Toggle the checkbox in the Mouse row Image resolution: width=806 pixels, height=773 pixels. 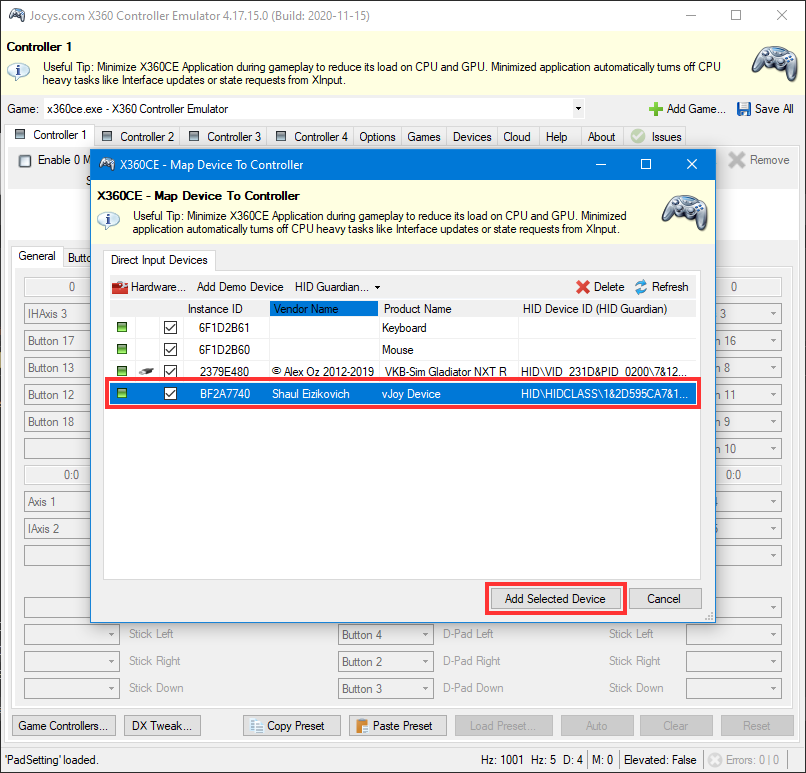click(170, 349)
